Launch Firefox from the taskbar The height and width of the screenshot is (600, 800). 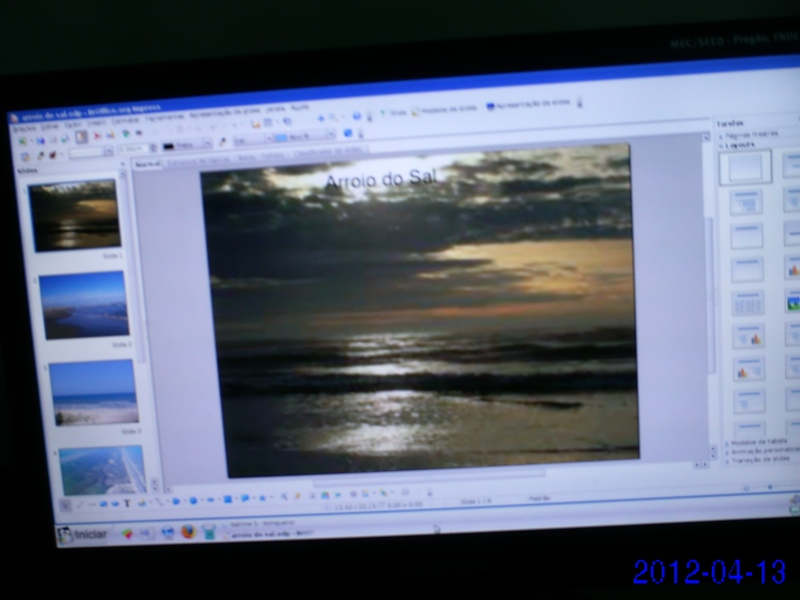(x=188, y=532)
